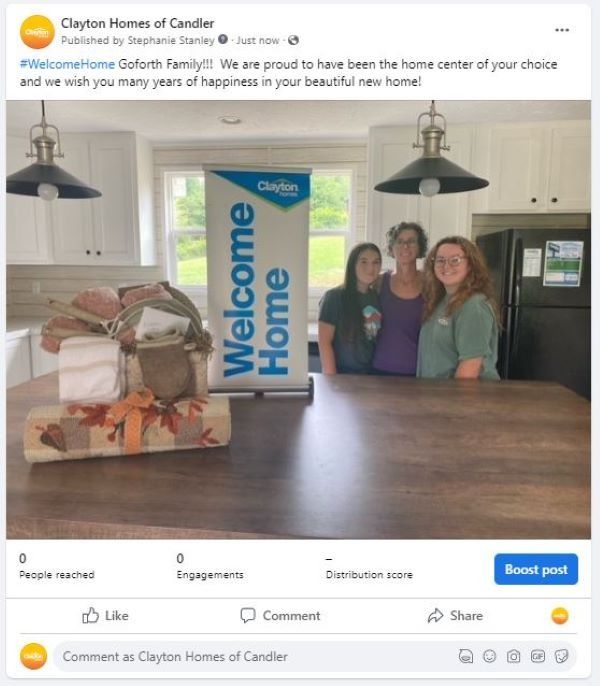Click the globe public audience icon
Viewport: 600px width, 686px height.
293,40
